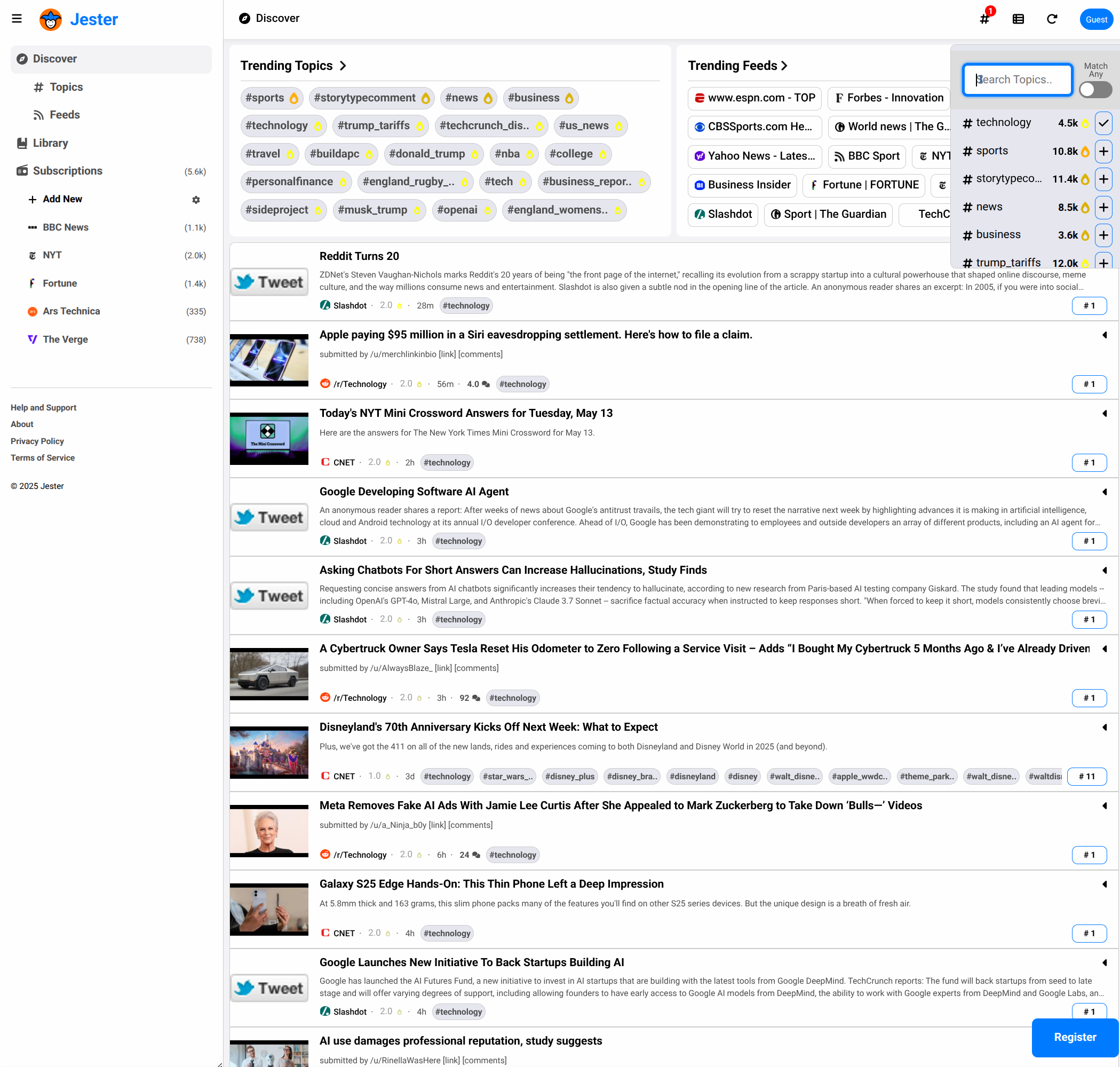Screen dimensions: 1120x1067
Task: Open Topics in the sidebar
Action: coord(66,87)
